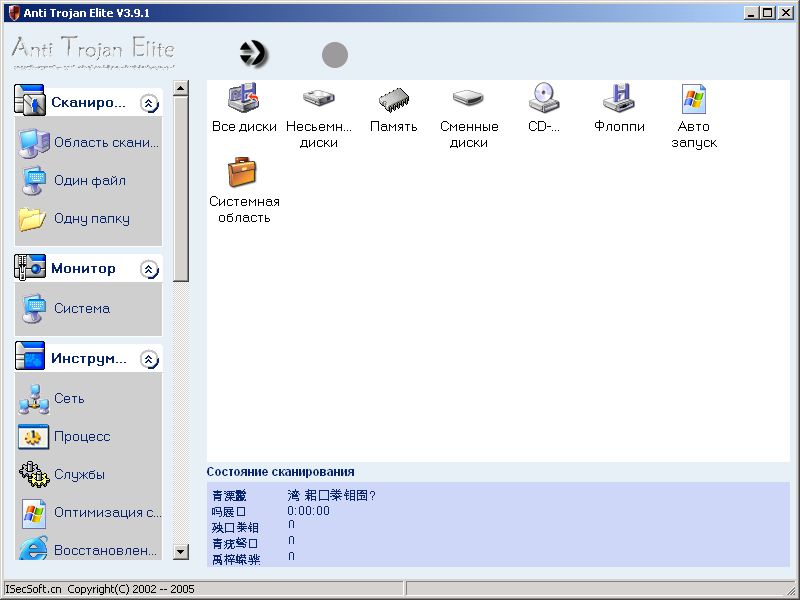The width and height of the screenshot is (800, 600).
Task: Open Оптимизация с... tool
Action: pyautogui.click(x=91, y=512)
